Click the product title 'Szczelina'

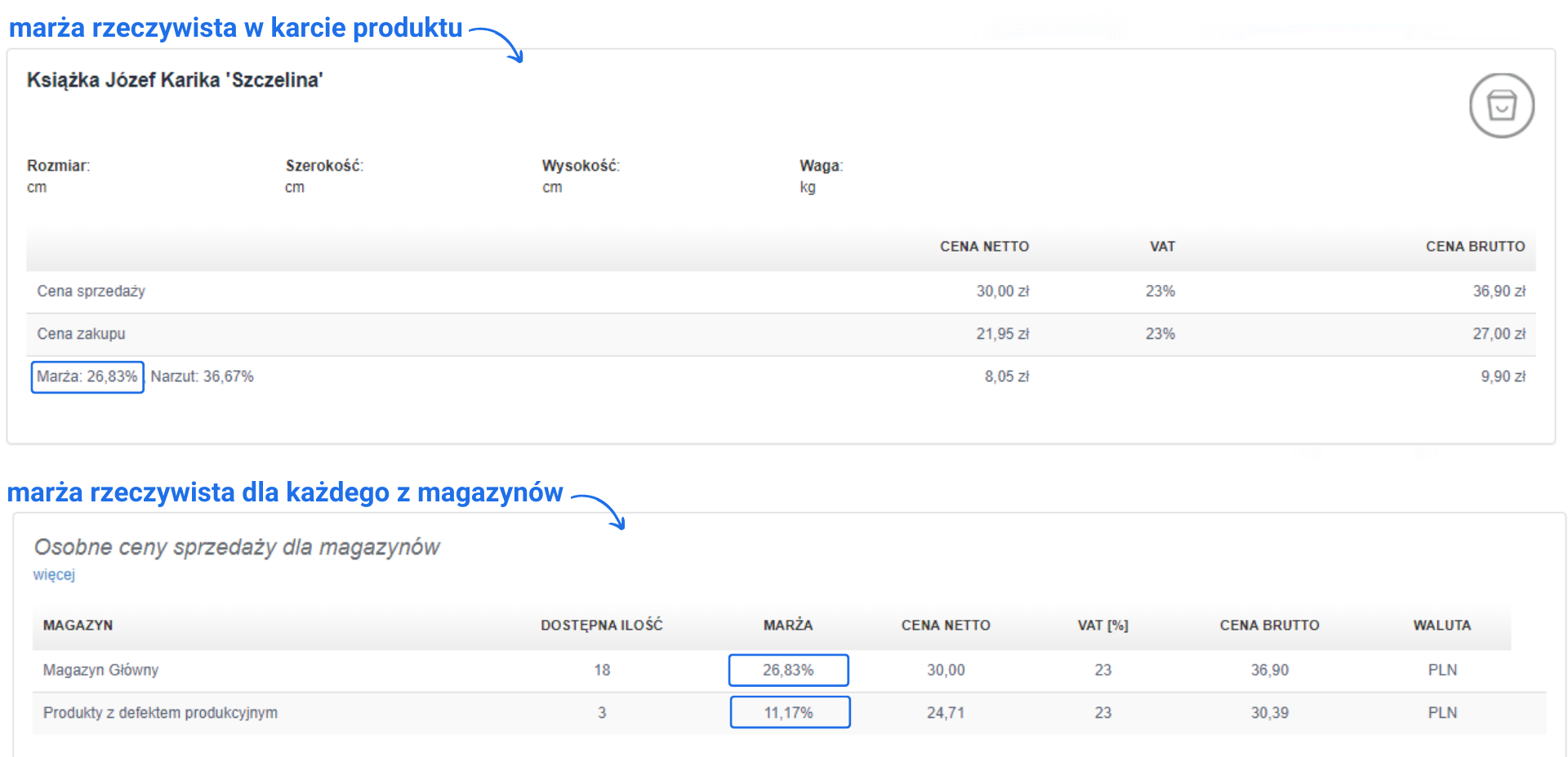(175, 80)
